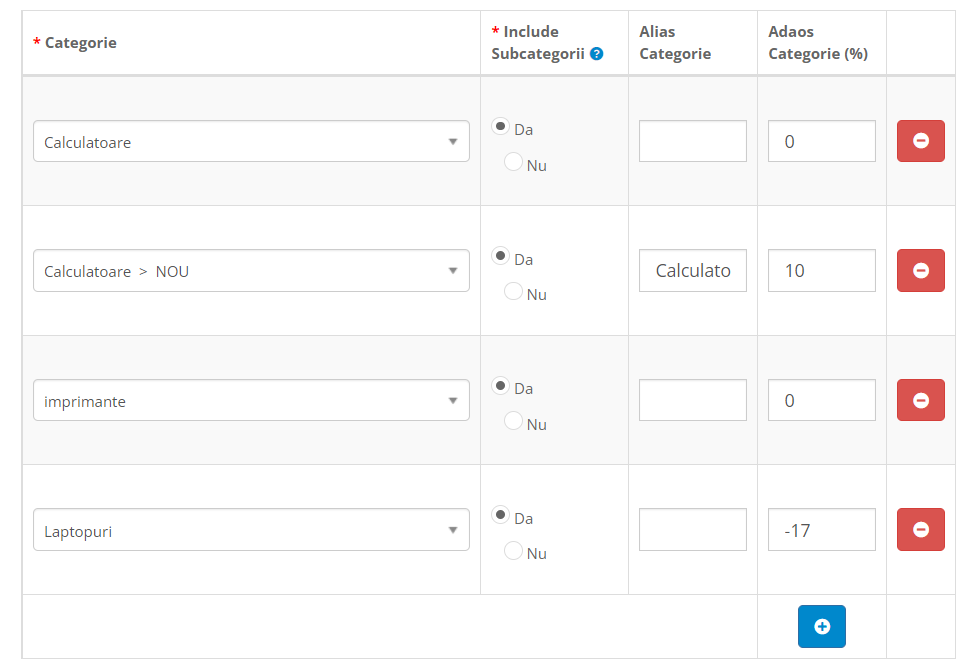Click the Adaos field showing -17
964x671 pixels.
[x=821, y=529]
